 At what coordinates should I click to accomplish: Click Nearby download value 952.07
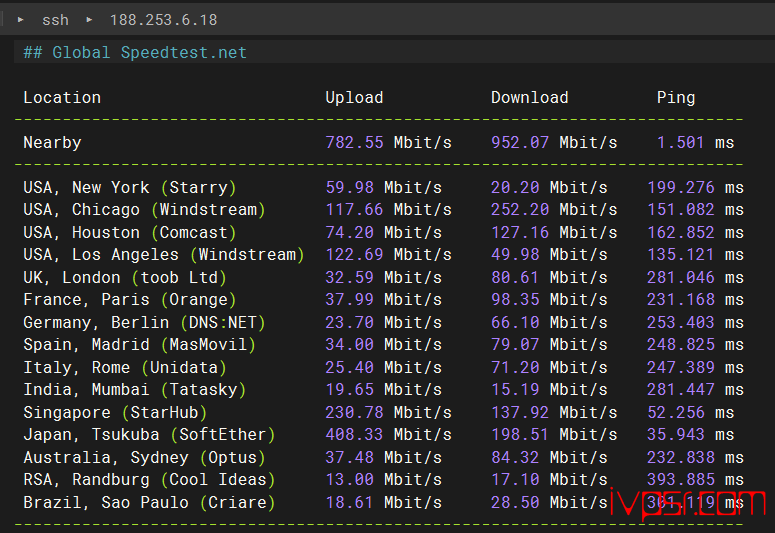pos(520,142)
